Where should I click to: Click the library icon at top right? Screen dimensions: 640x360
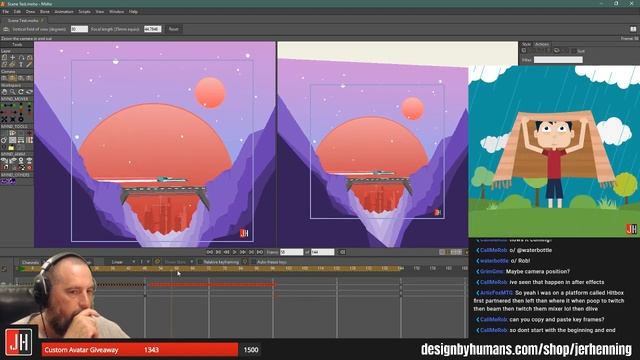tap(633, 29)
